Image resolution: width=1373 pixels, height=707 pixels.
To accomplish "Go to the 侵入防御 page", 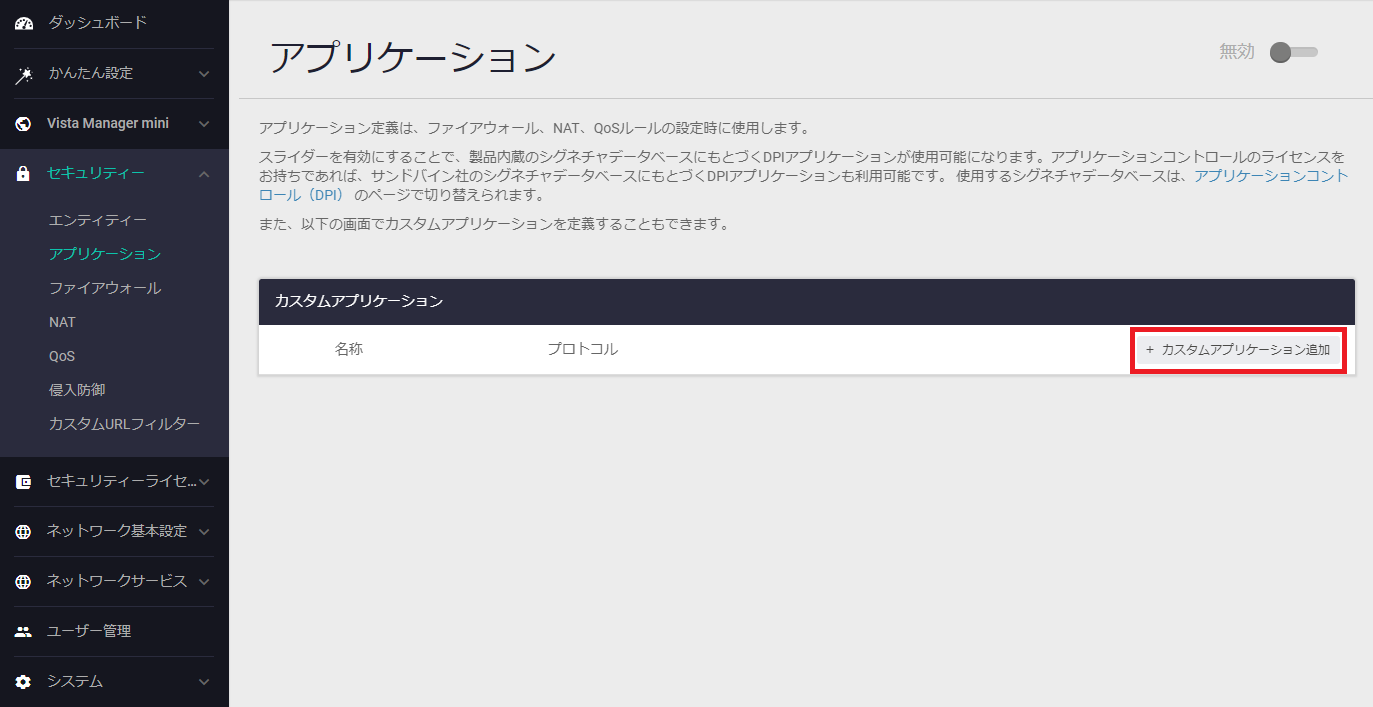I will 77,390.
